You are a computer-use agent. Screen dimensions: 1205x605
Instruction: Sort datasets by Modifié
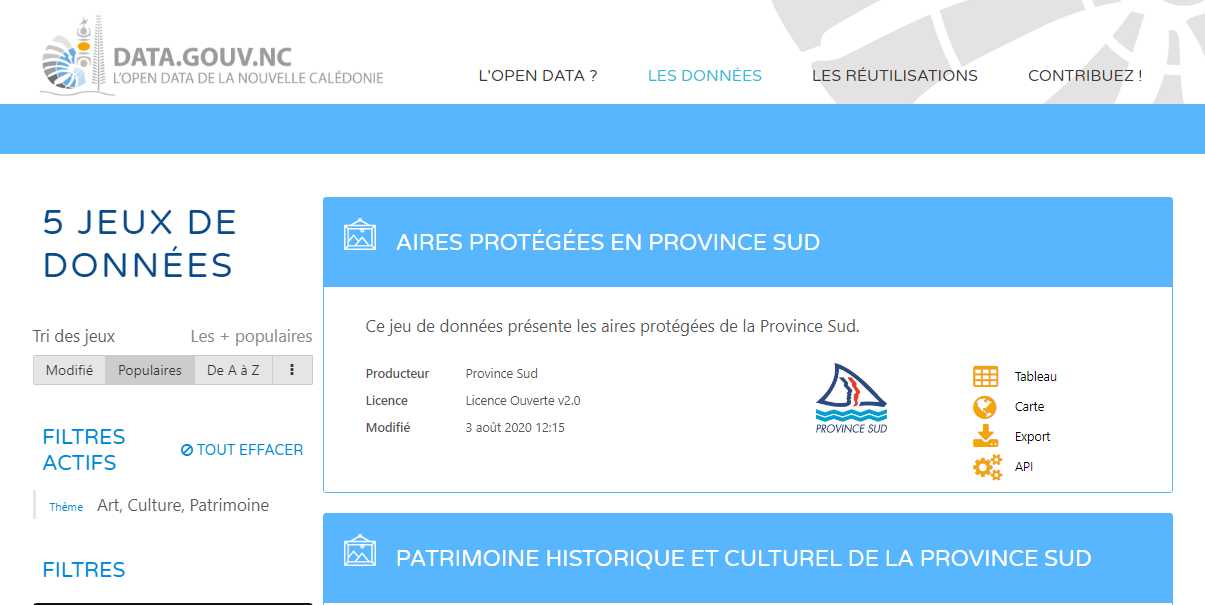point(69,370)
